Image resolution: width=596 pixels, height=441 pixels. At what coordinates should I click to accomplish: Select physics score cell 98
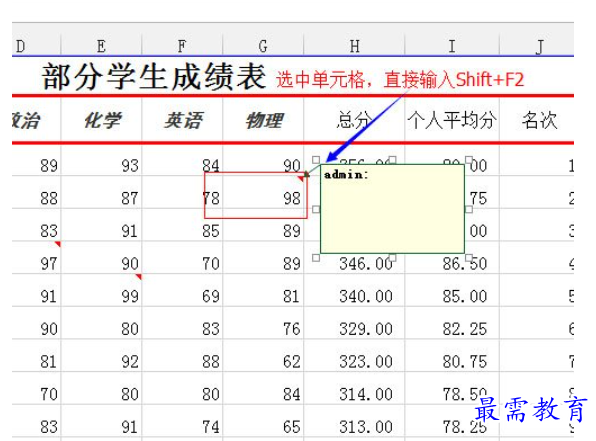263,192
